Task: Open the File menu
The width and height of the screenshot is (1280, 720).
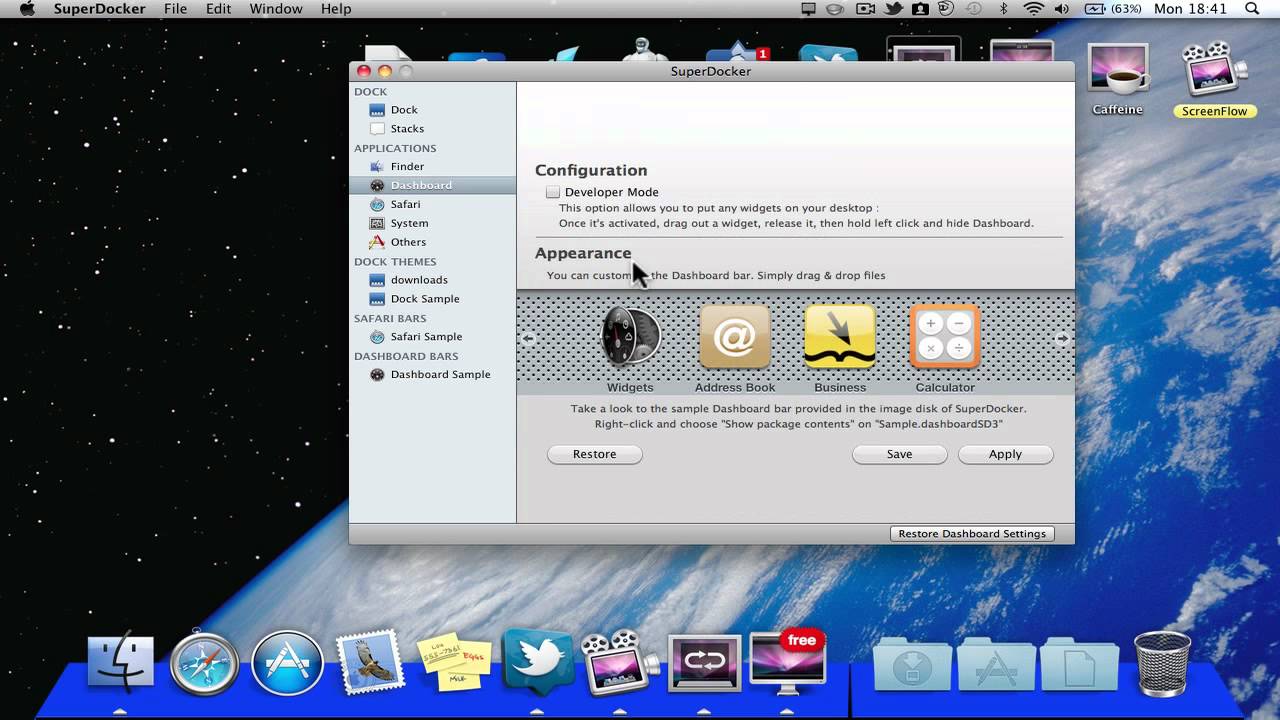Action: coord(175,9)
